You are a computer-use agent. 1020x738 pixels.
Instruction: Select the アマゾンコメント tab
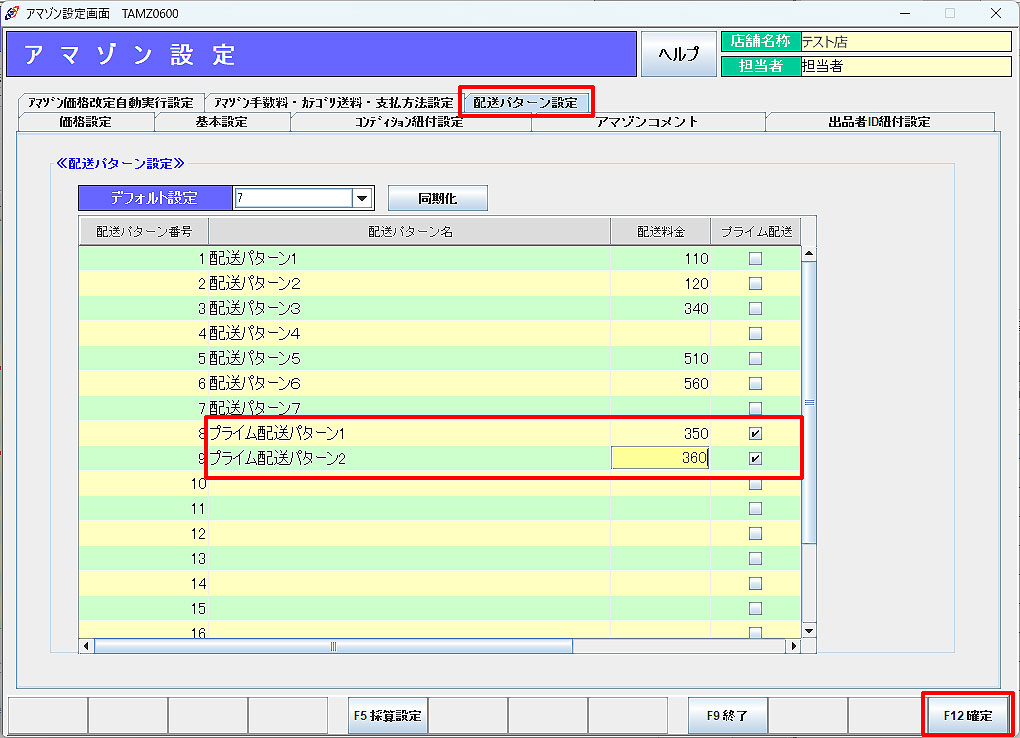click(647, 122)
